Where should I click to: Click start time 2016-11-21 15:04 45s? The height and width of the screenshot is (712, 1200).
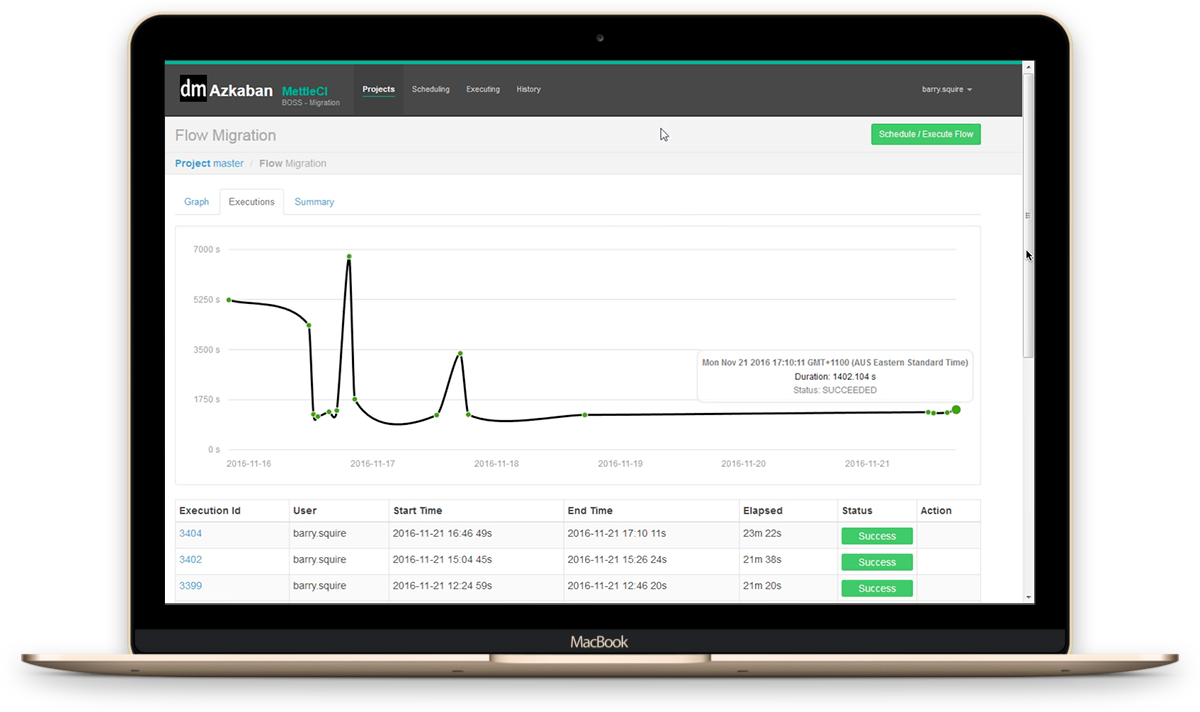click(x=442, y=560)
